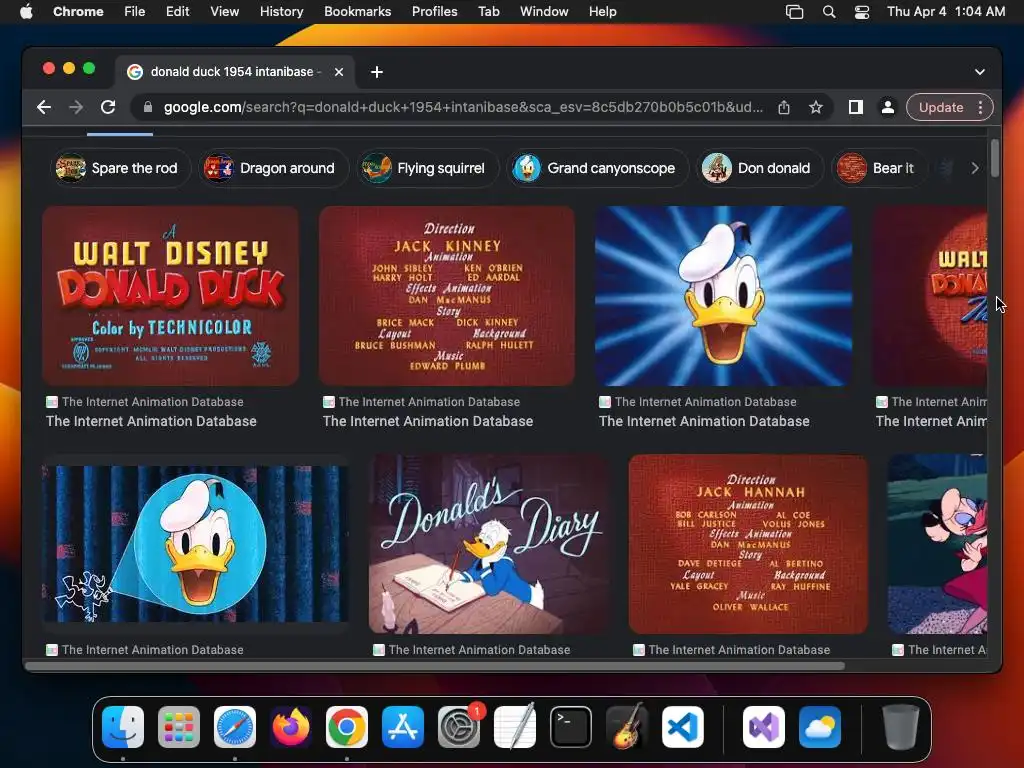Open the Window menu
The image size is (1024, 768).
coord(544,12)
